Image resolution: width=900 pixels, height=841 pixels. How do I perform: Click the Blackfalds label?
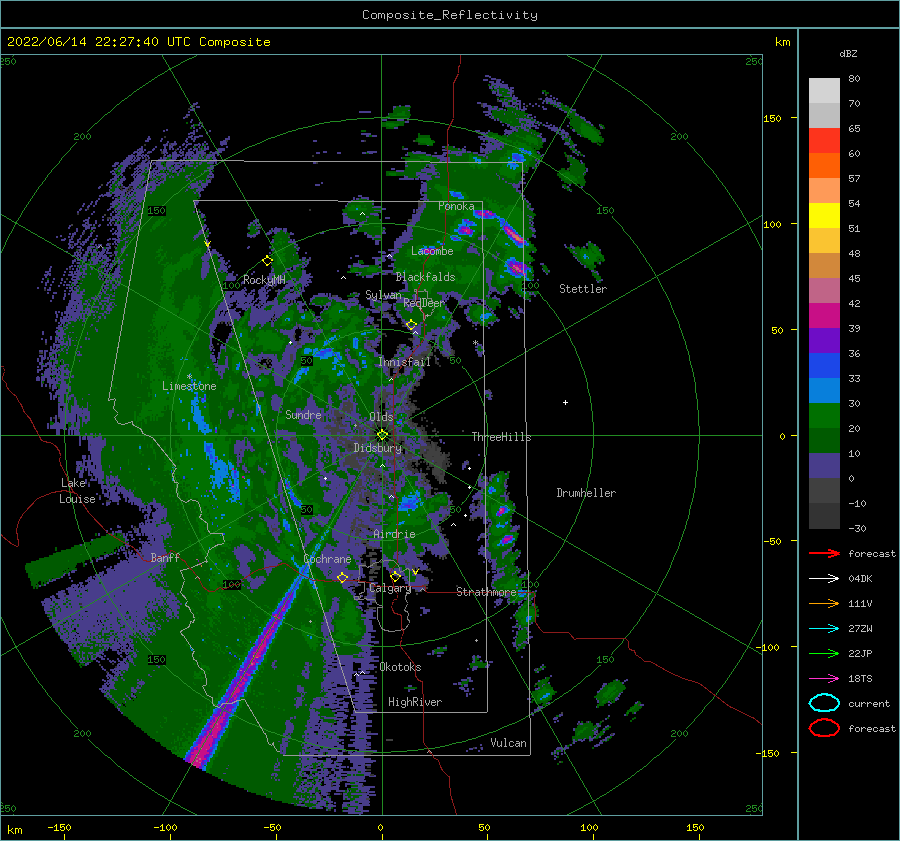click(x=425, y=277)
